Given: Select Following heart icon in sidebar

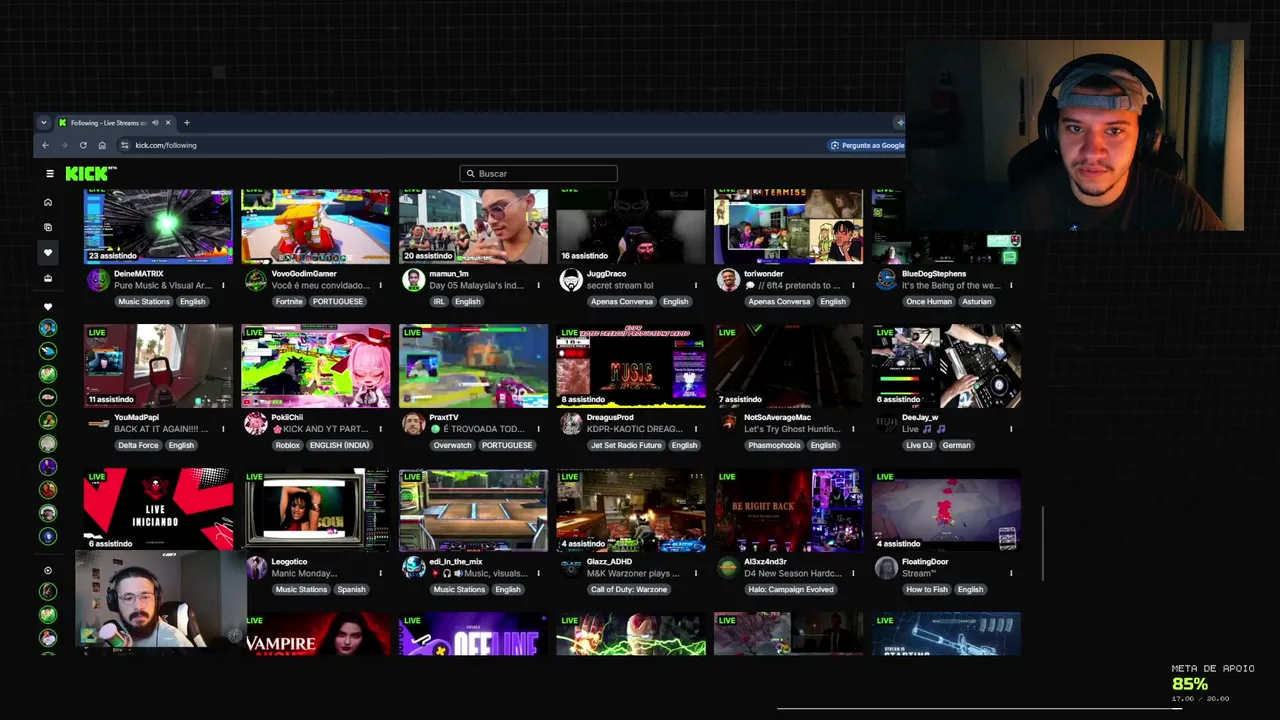Looking at the screenshot, I should pos(47,253).
